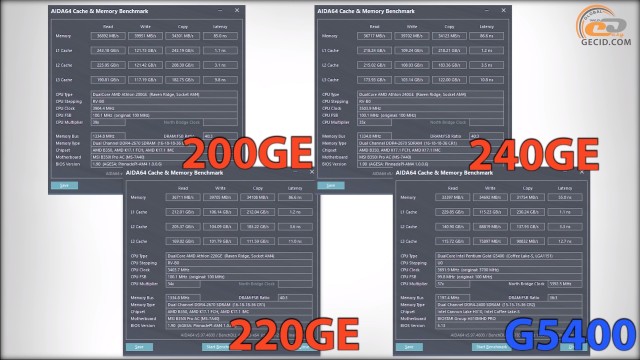This screenshot has height=360, width=640.
Task: Click CPU Clock field in Athlon 220GE window
Action: coord(239,270)
